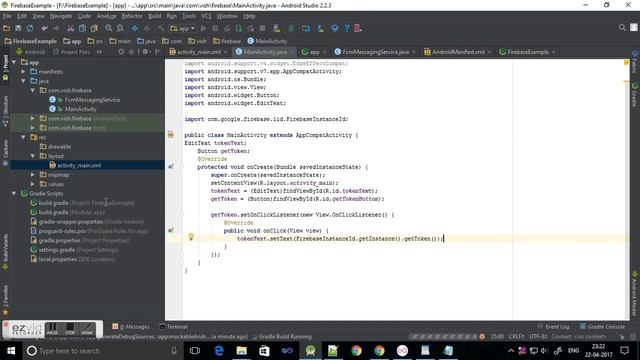Screen dimensions: 640x360
Task: Toggle the Build Variants tool window button
Action: pos(5,251)
